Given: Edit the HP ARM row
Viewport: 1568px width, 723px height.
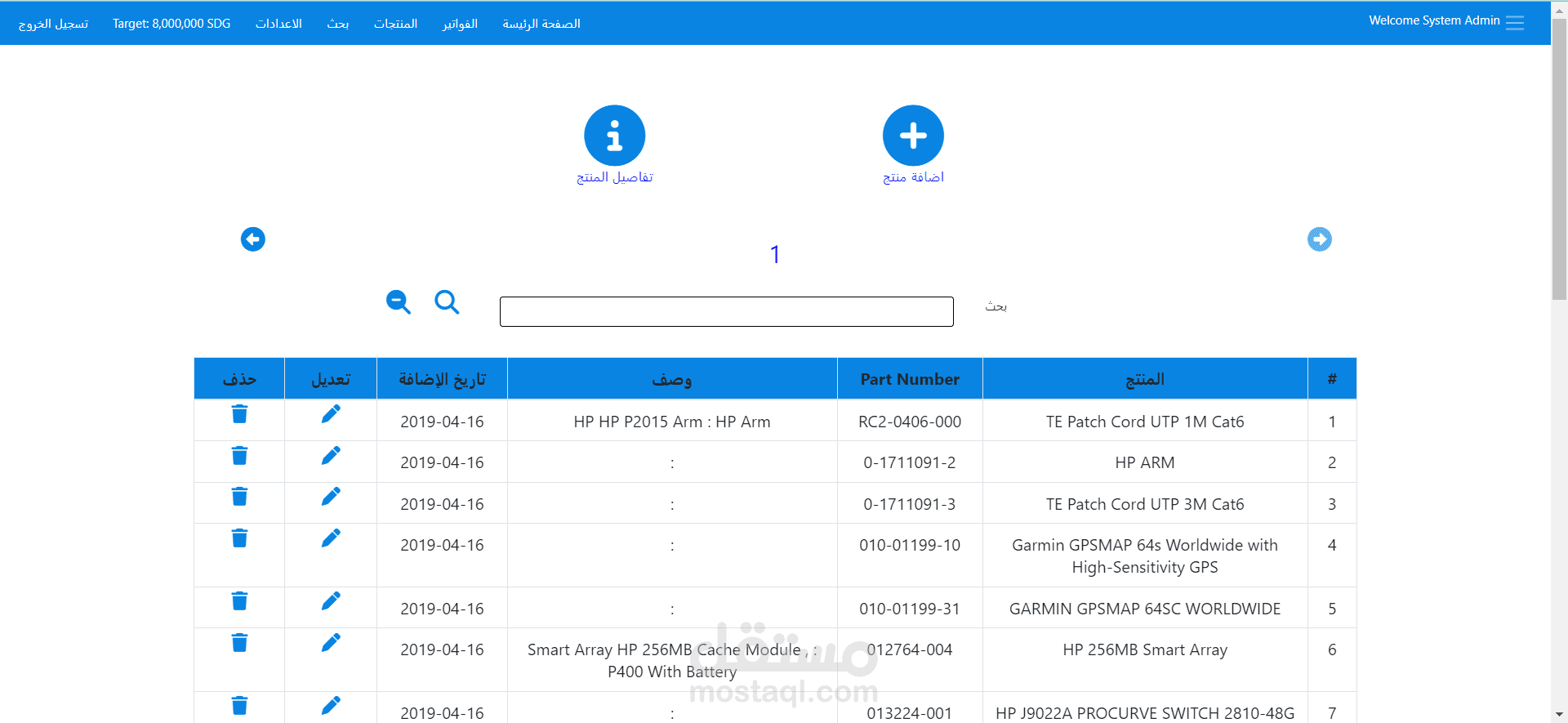Looking at the screenshot, I should click(x=331, y=456).
